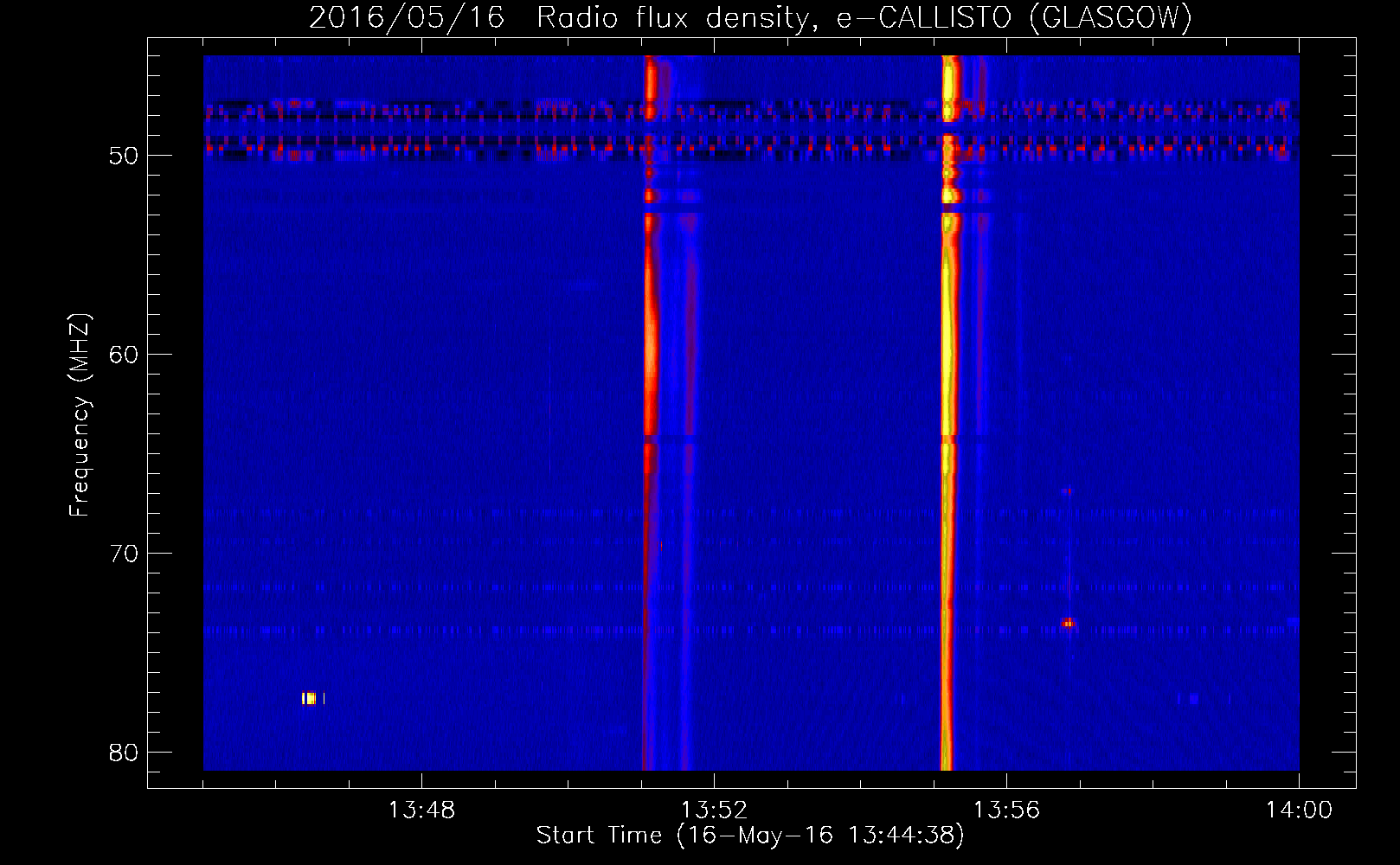Click the 'Frequency (MHZ)' axis label
Image resolution: width=1400 pixels, height=865 pixels.
pyautogui.click(x=79, y=415)
